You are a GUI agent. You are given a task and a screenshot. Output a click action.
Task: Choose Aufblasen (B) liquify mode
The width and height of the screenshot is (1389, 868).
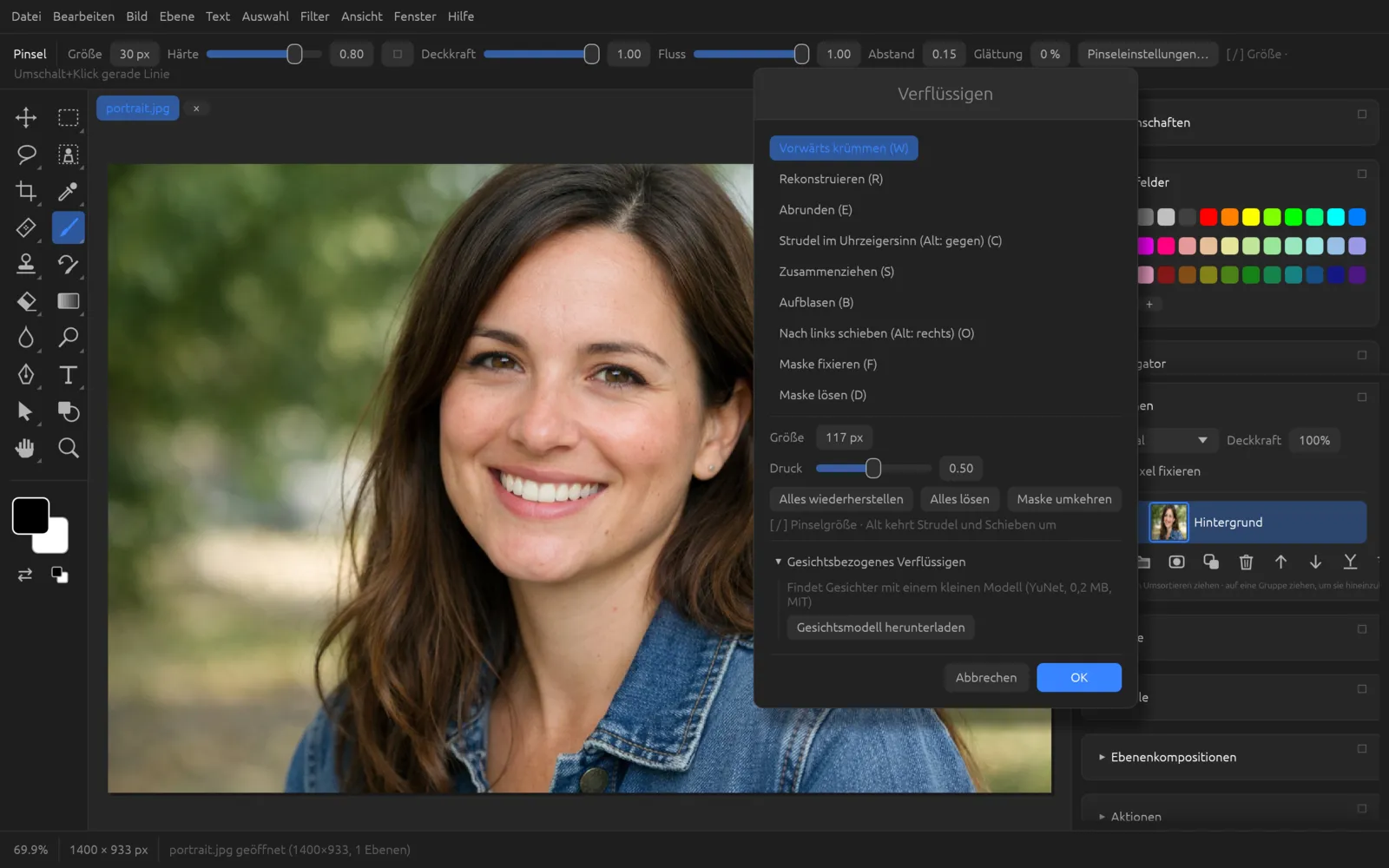816,302
